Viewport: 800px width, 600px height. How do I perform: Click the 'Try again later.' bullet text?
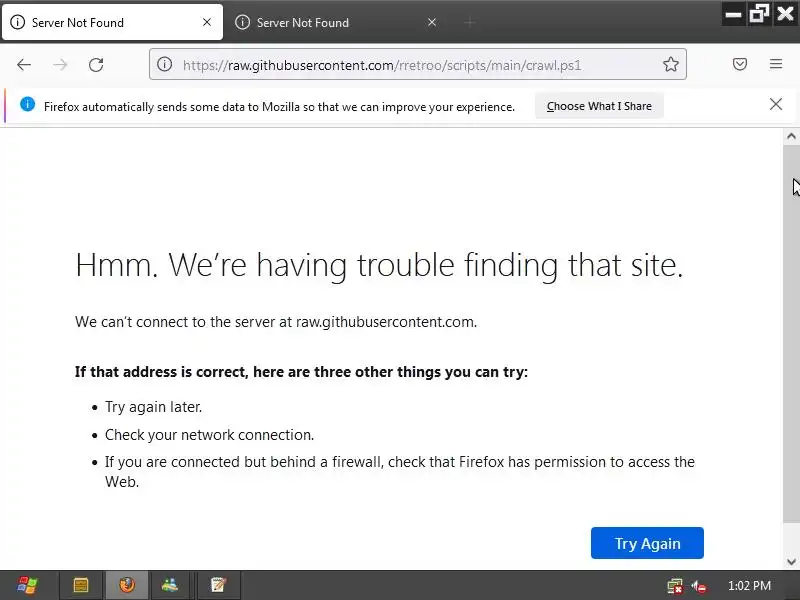click(154, 407)
